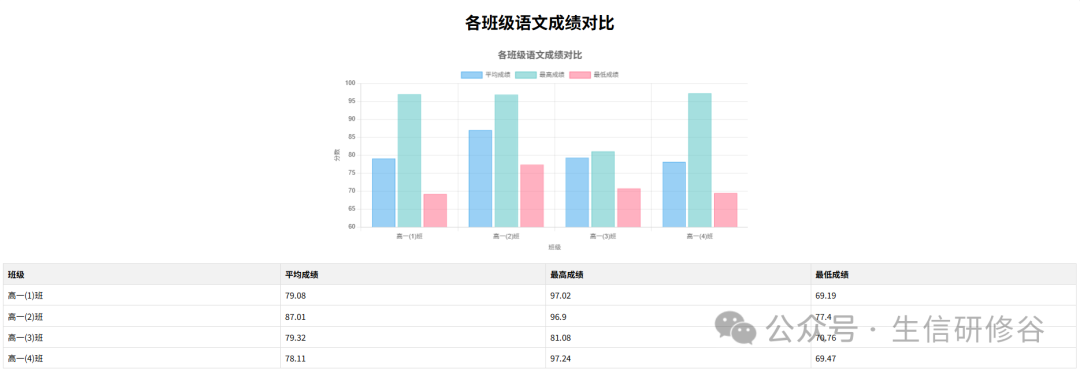Toggle 最高成绩 series in the chart legend

[x=539, y=74]
